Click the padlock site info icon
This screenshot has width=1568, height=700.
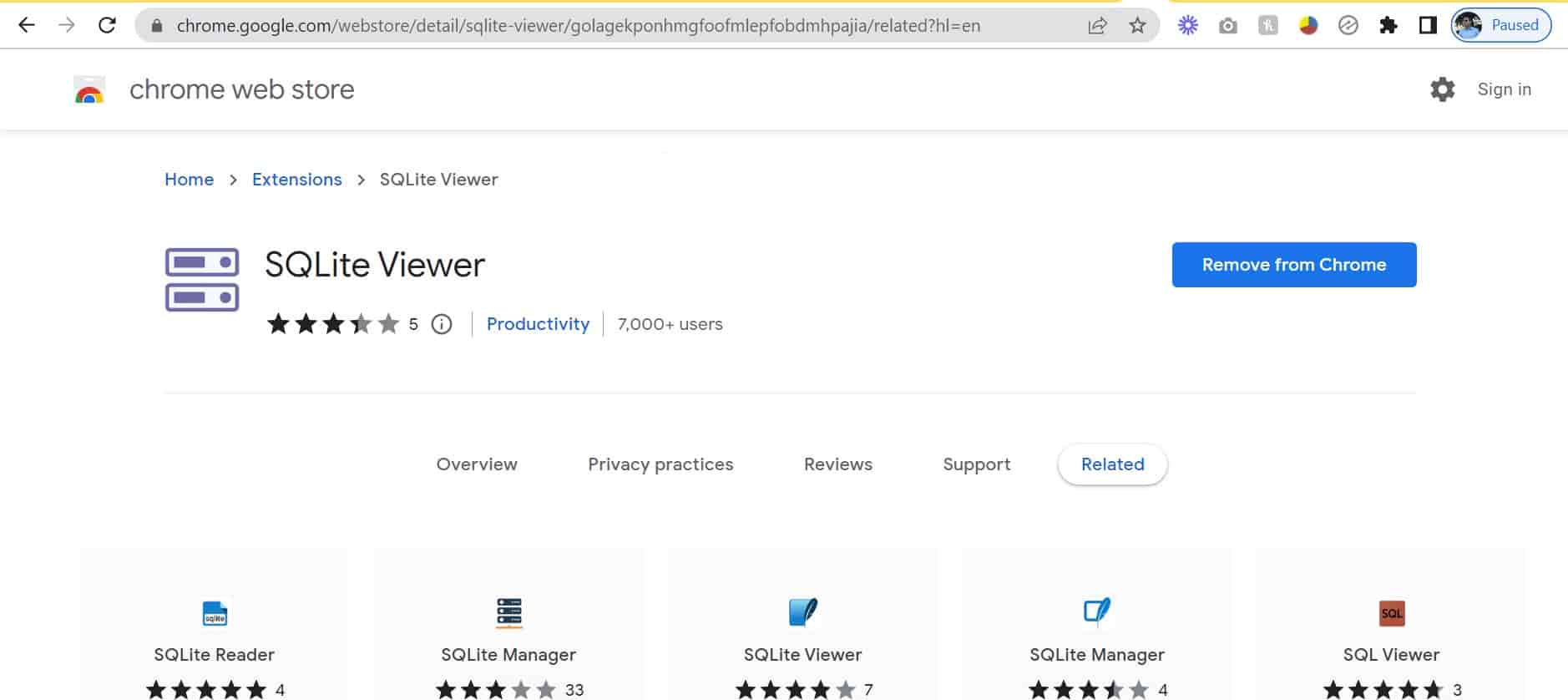click(156, 26)
